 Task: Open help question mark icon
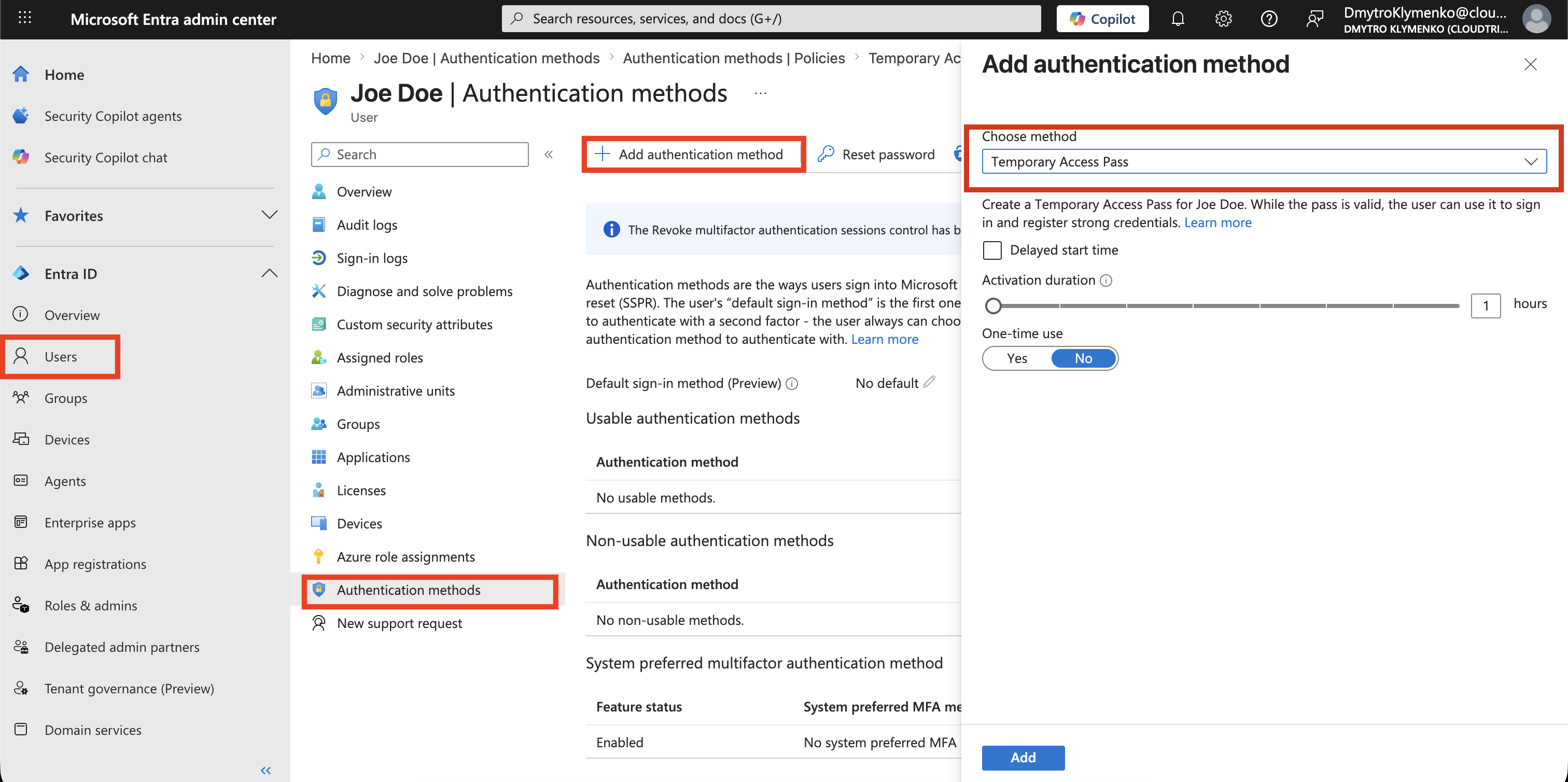tap(1269, 19)
